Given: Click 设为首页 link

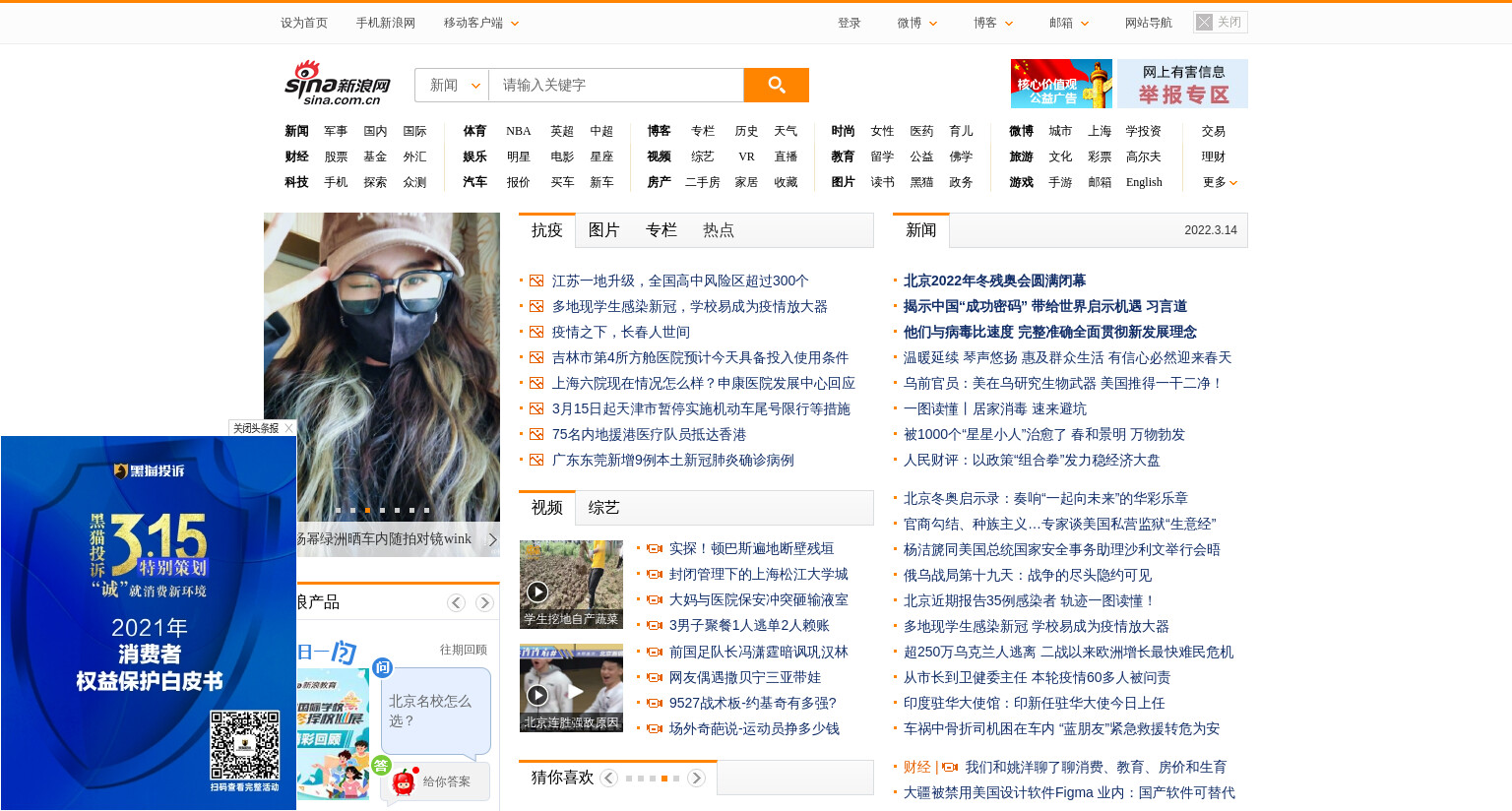Looking at the screenshot, I should pyautogui.click(x=304, y=23).
